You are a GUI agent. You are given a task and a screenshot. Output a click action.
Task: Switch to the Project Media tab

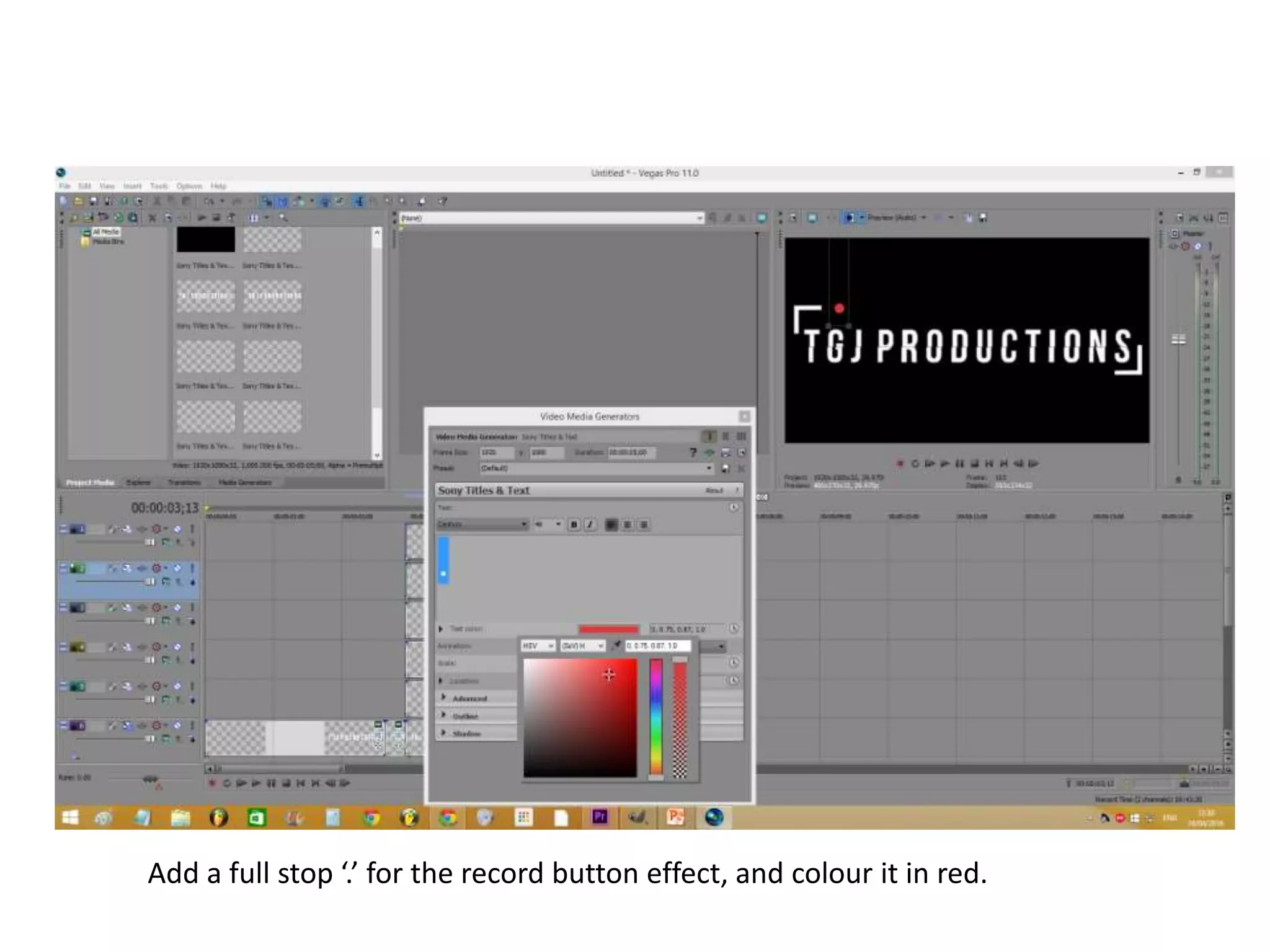(x=91, y=482)
